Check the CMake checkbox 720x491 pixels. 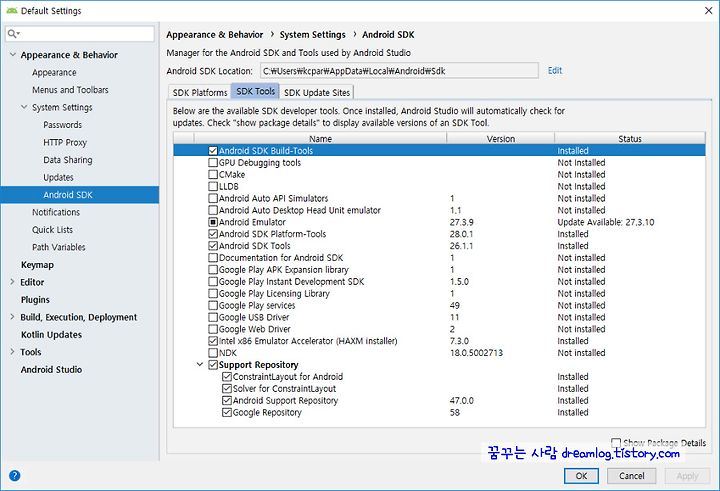coord(213,175)
